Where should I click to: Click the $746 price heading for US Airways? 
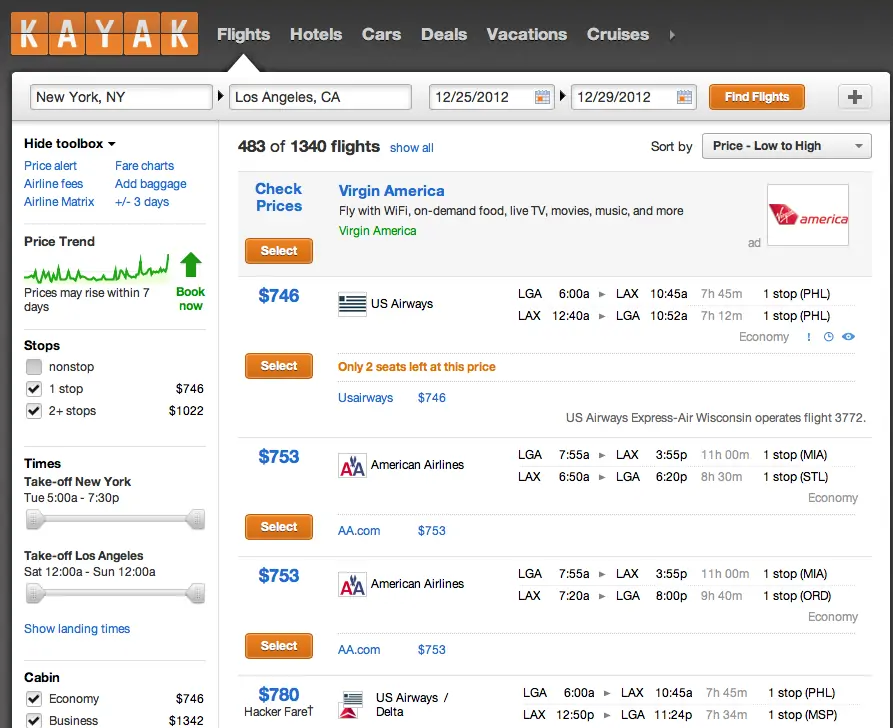tap(278, 296)
